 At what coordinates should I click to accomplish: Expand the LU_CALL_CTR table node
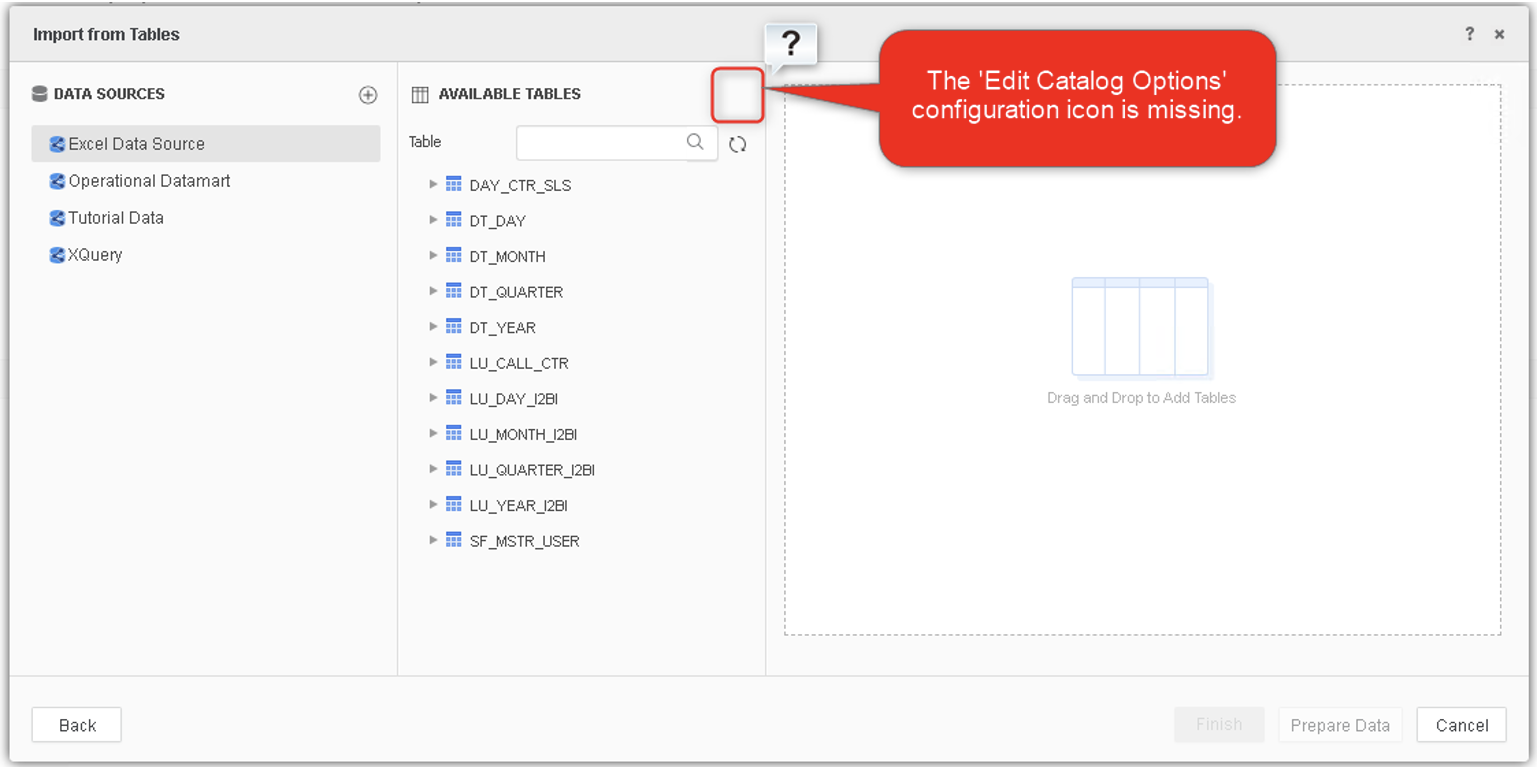[x=433, y=362]
